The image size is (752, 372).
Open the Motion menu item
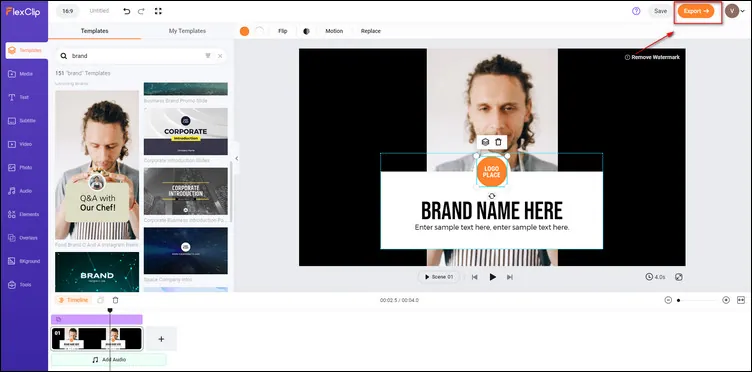click(334, 31)
